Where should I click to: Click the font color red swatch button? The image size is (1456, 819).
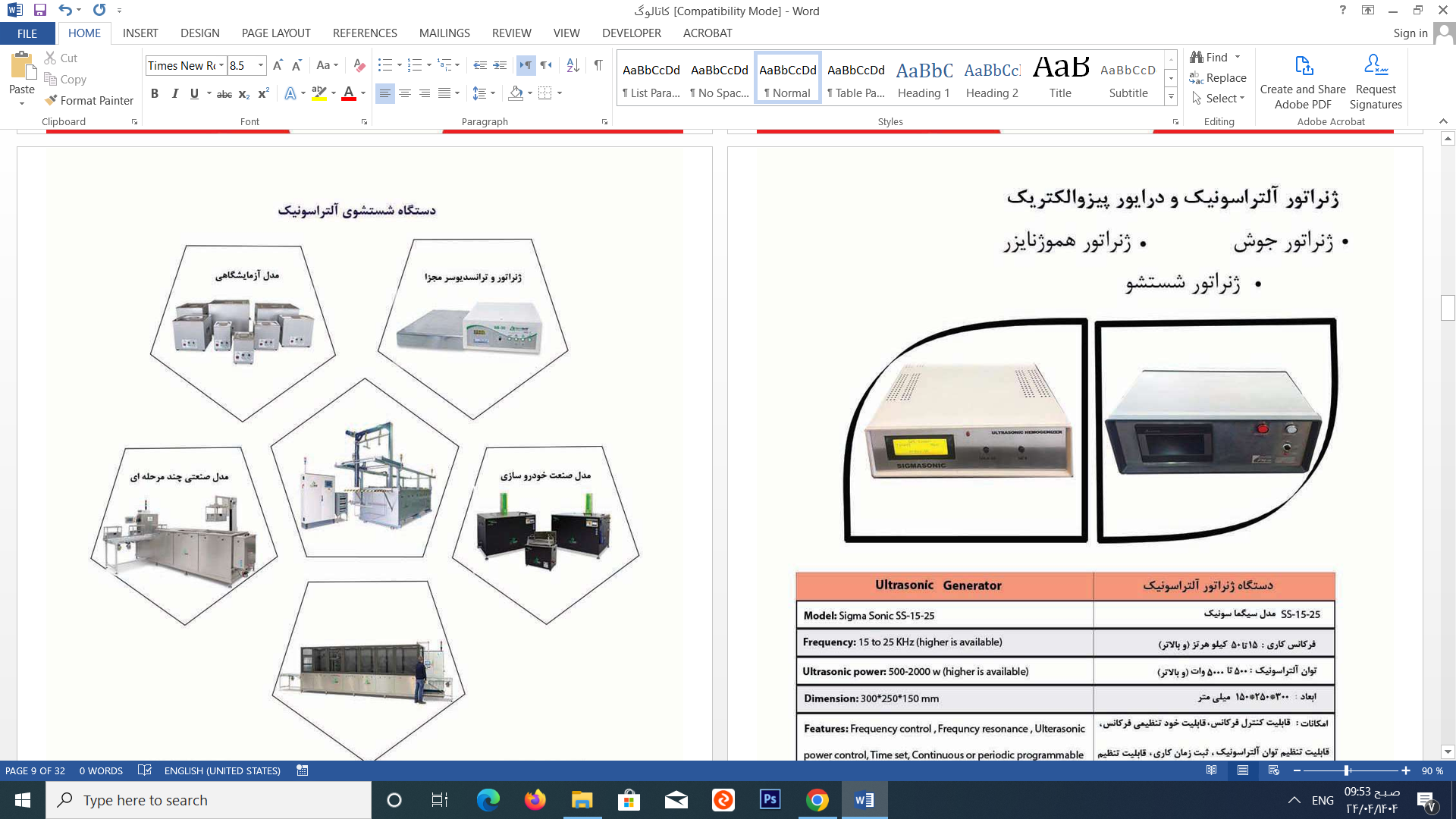click(x=349, y=93)
